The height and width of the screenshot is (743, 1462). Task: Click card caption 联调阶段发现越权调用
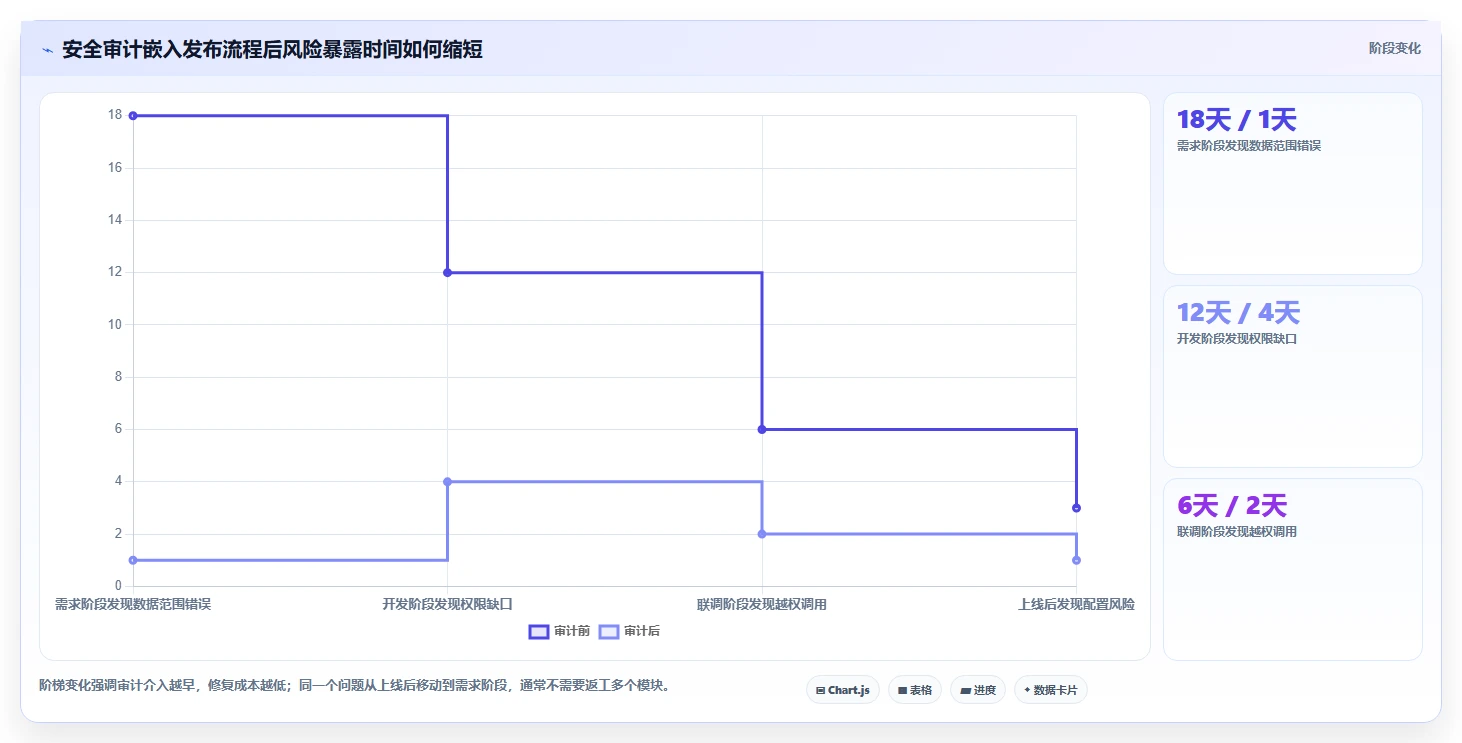pos(1237,532)
